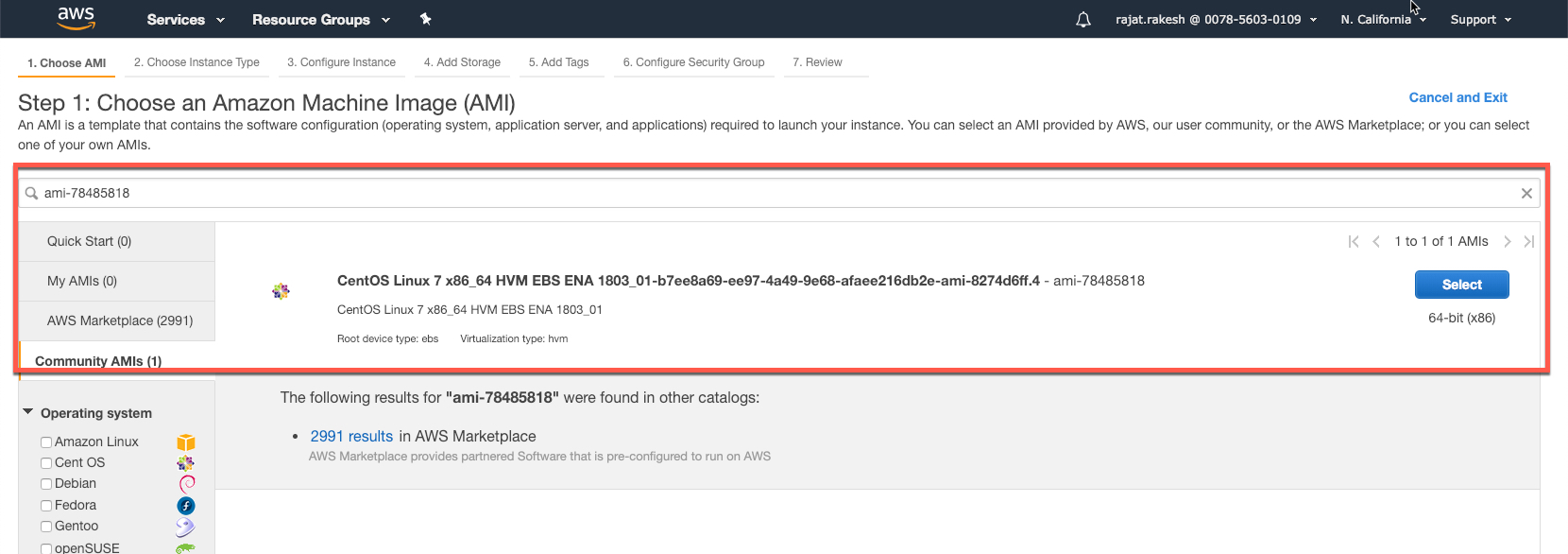
Task: Click 'Virtualization type: hvm' text
Action: tap(514, 338)
